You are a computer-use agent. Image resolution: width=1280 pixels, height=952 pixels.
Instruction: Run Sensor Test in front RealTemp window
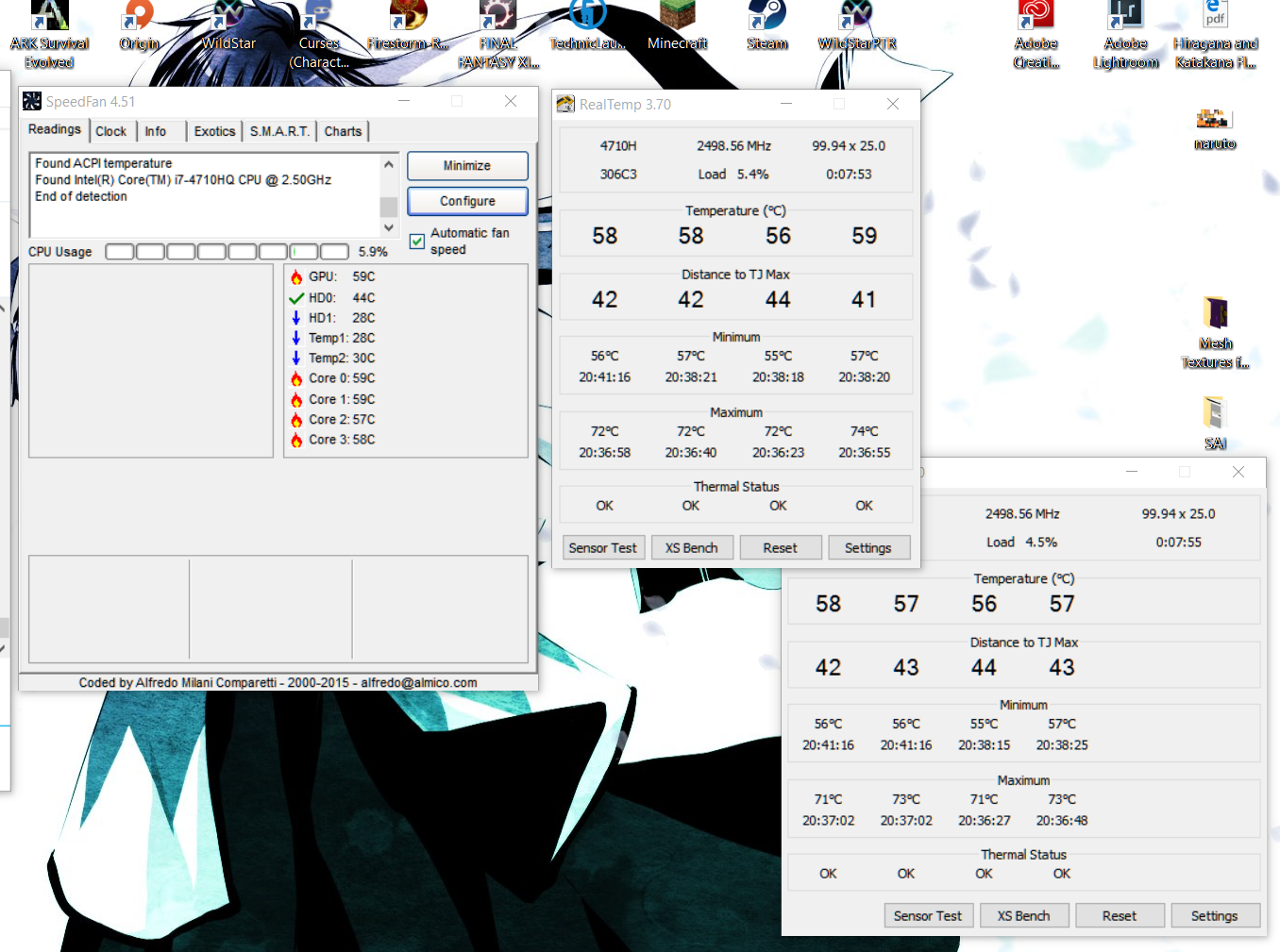pyautogui.click(x=602, y=548)
